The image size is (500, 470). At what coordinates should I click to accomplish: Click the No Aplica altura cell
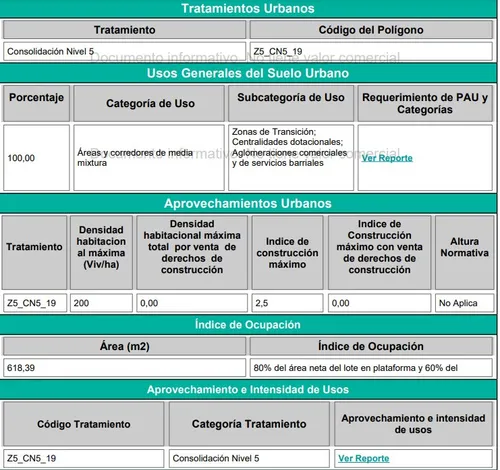point(464,303)
